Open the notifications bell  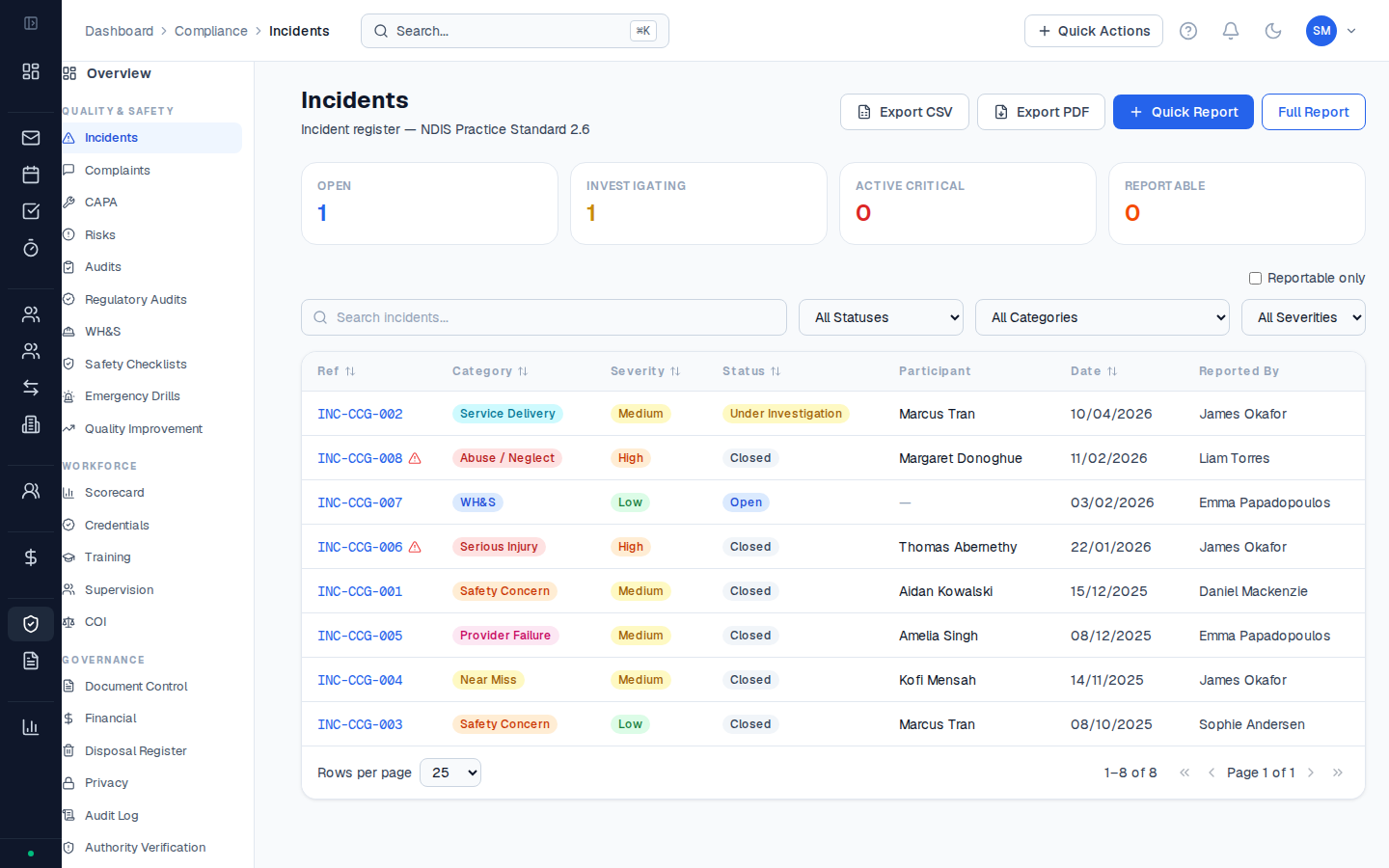[1231, 31]
